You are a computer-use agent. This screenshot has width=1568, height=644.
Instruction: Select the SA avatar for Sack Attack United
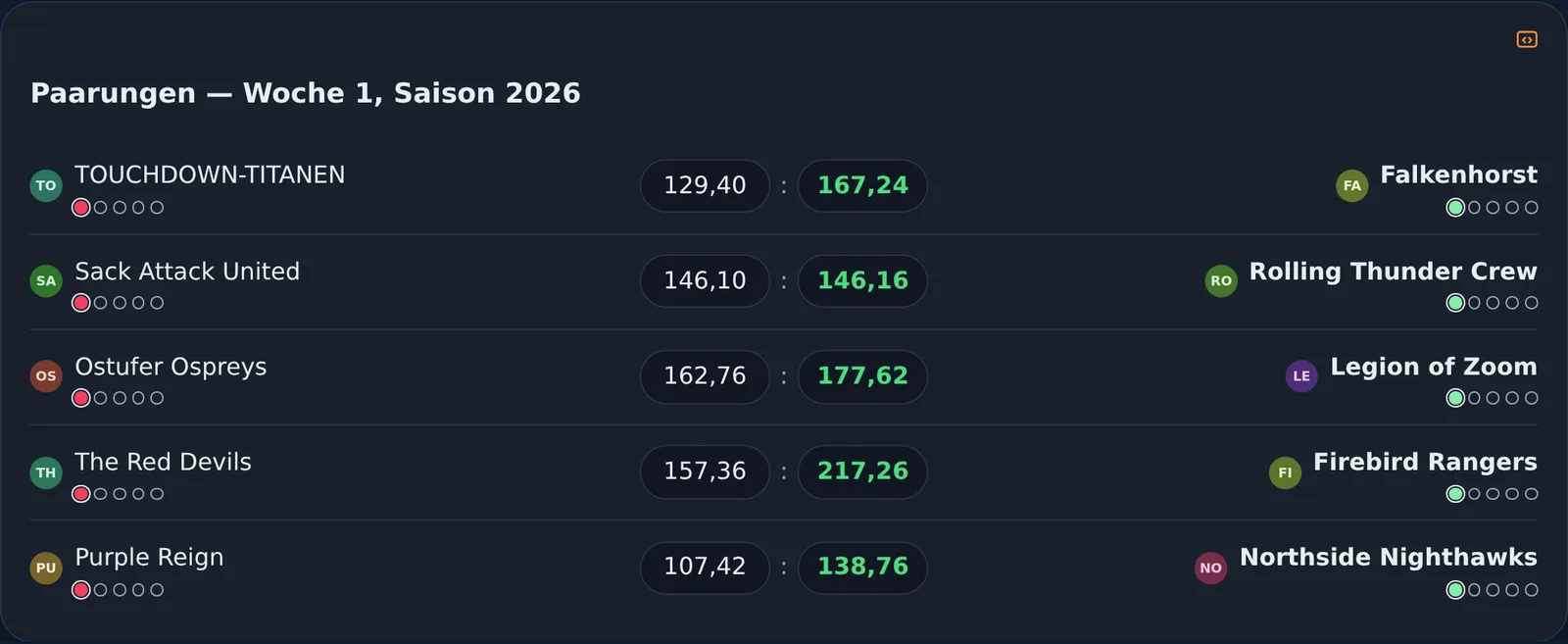(x=46, y=280)
